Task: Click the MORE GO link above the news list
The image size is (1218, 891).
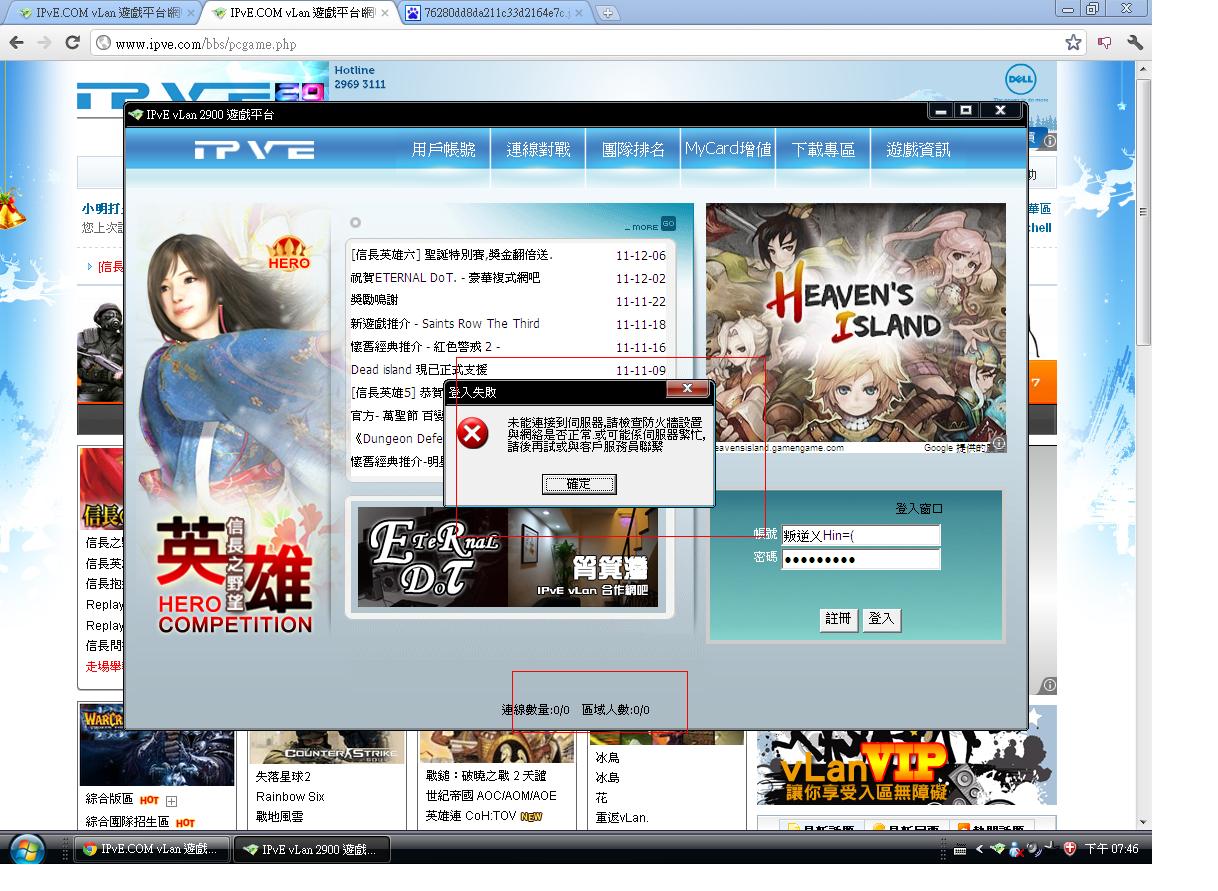Action: coord(650,225)
